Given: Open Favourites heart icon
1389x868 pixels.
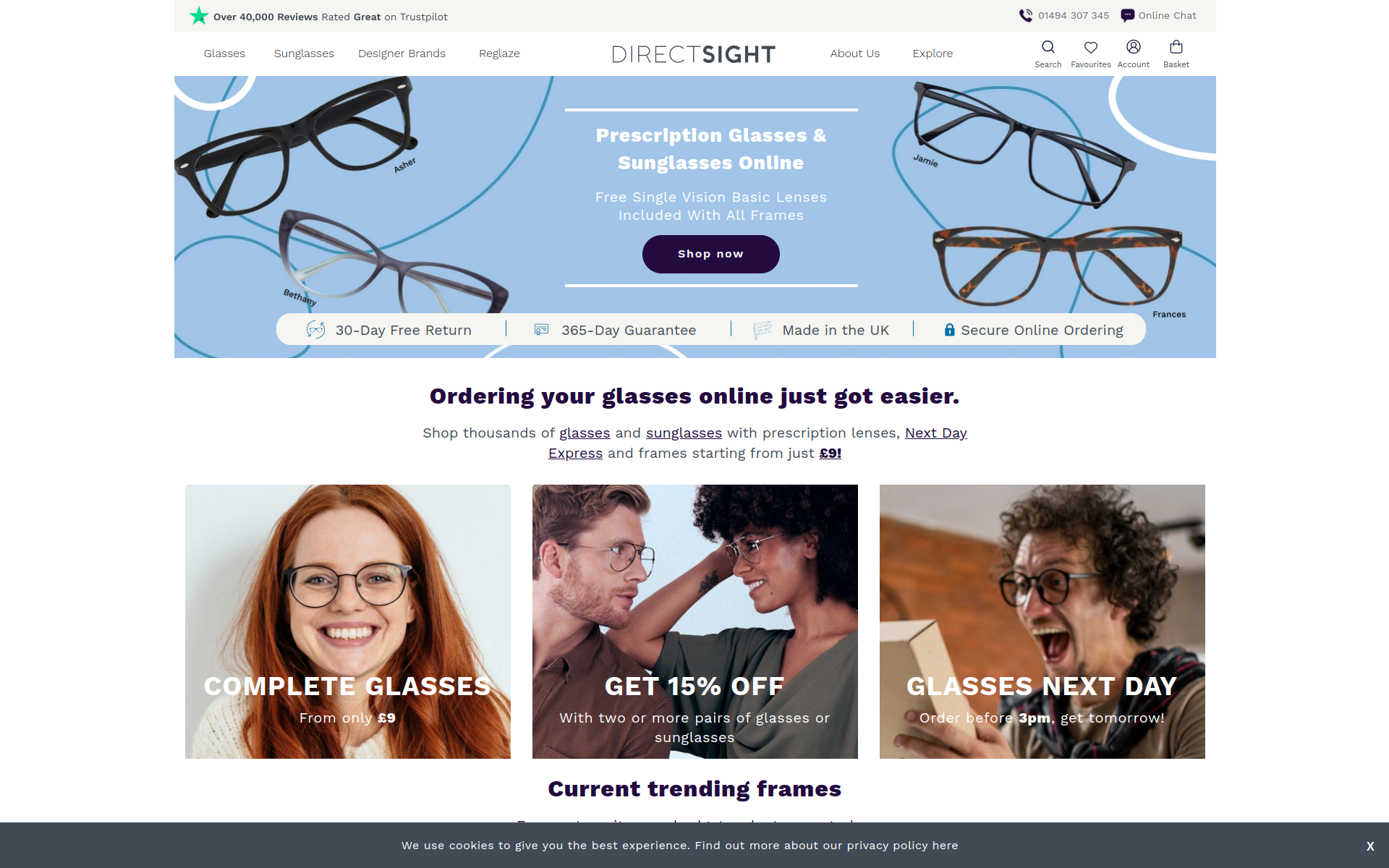Looking at the screenshot, I should point(1090,47).
